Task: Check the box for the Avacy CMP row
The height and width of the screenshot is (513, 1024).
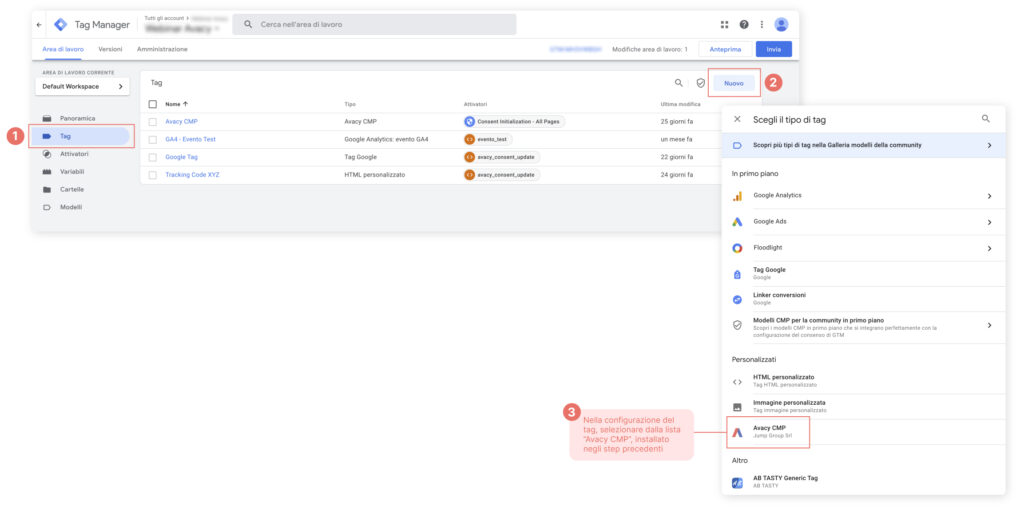Action: click(153, 122)
